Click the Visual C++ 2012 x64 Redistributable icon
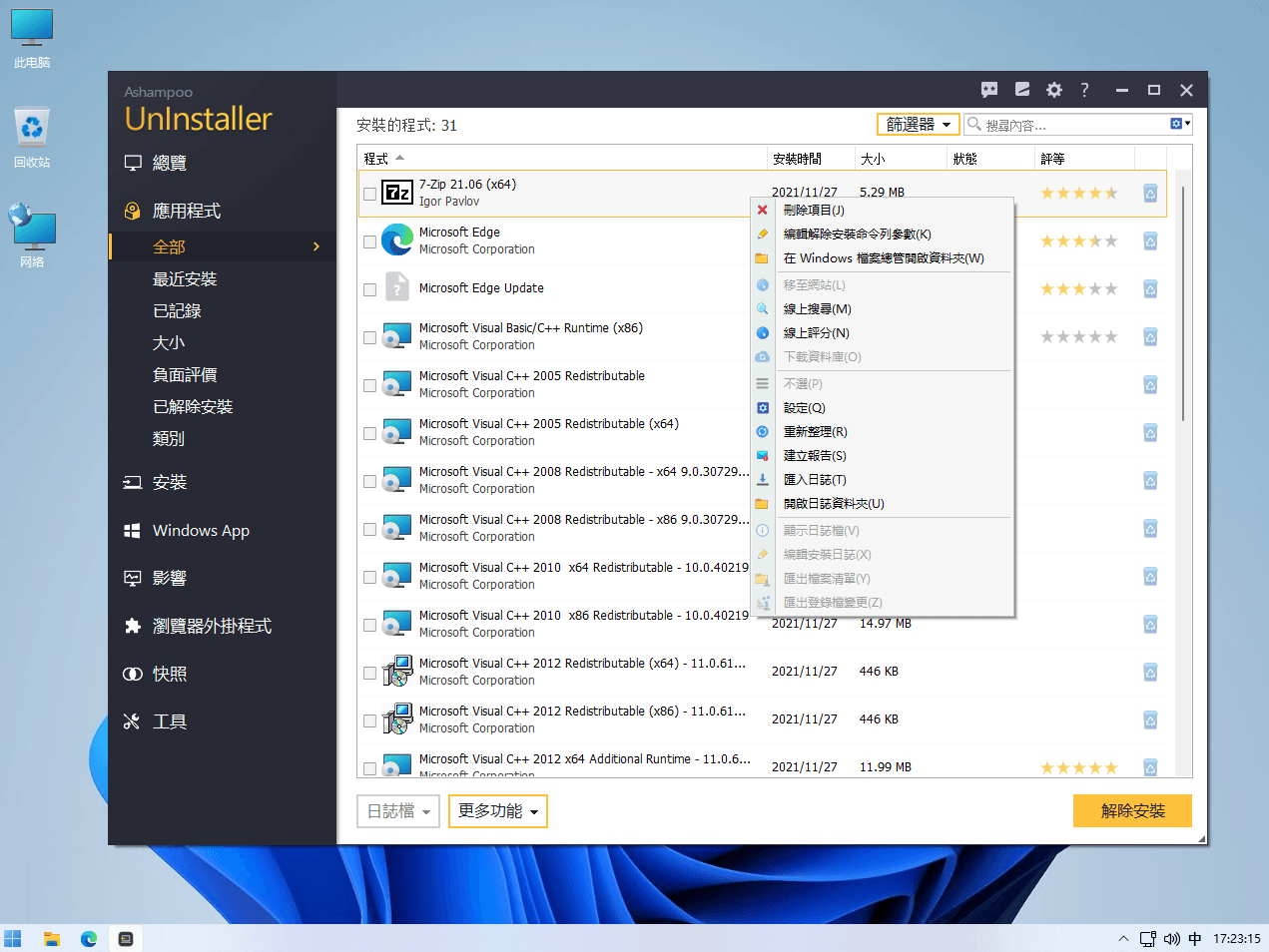The image size is (1269, 952). click(397, 672)
